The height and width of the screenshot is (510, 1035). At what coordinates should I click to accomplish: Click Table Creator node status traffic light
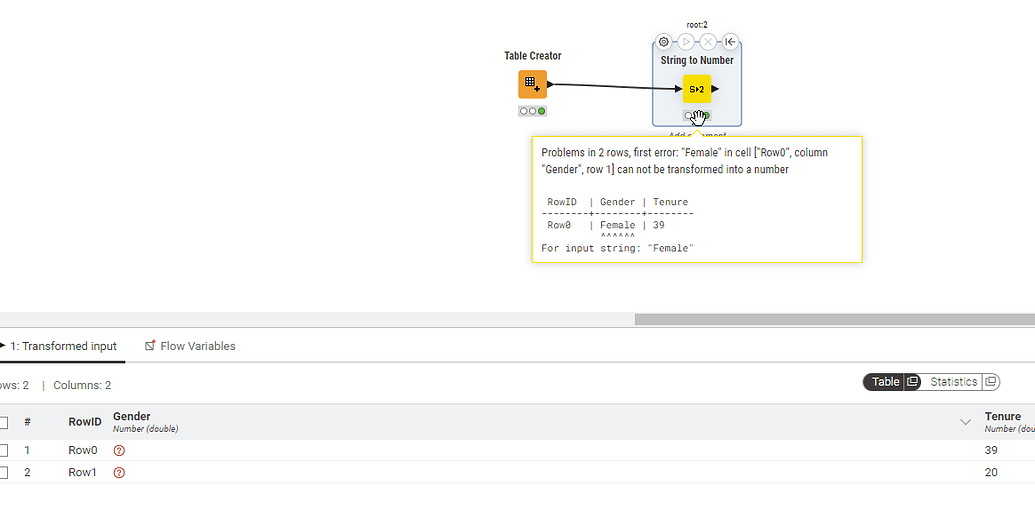[532, 111]
